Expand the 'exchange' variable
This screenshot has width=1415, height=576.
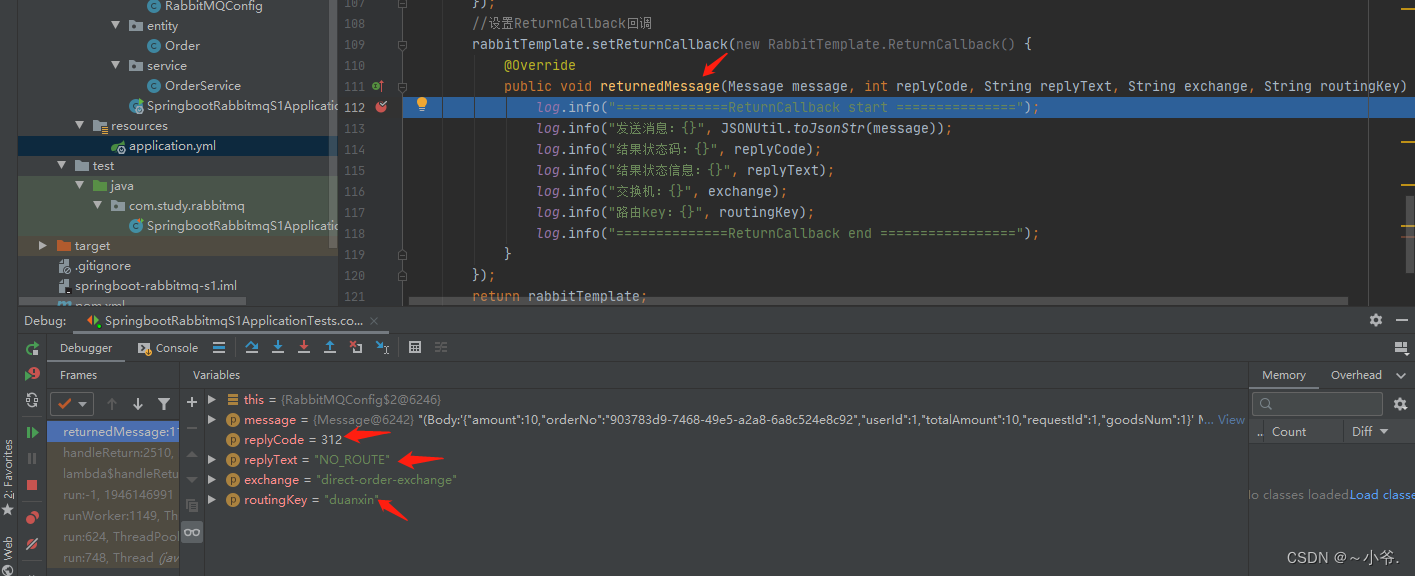click(x=212, y=480)
